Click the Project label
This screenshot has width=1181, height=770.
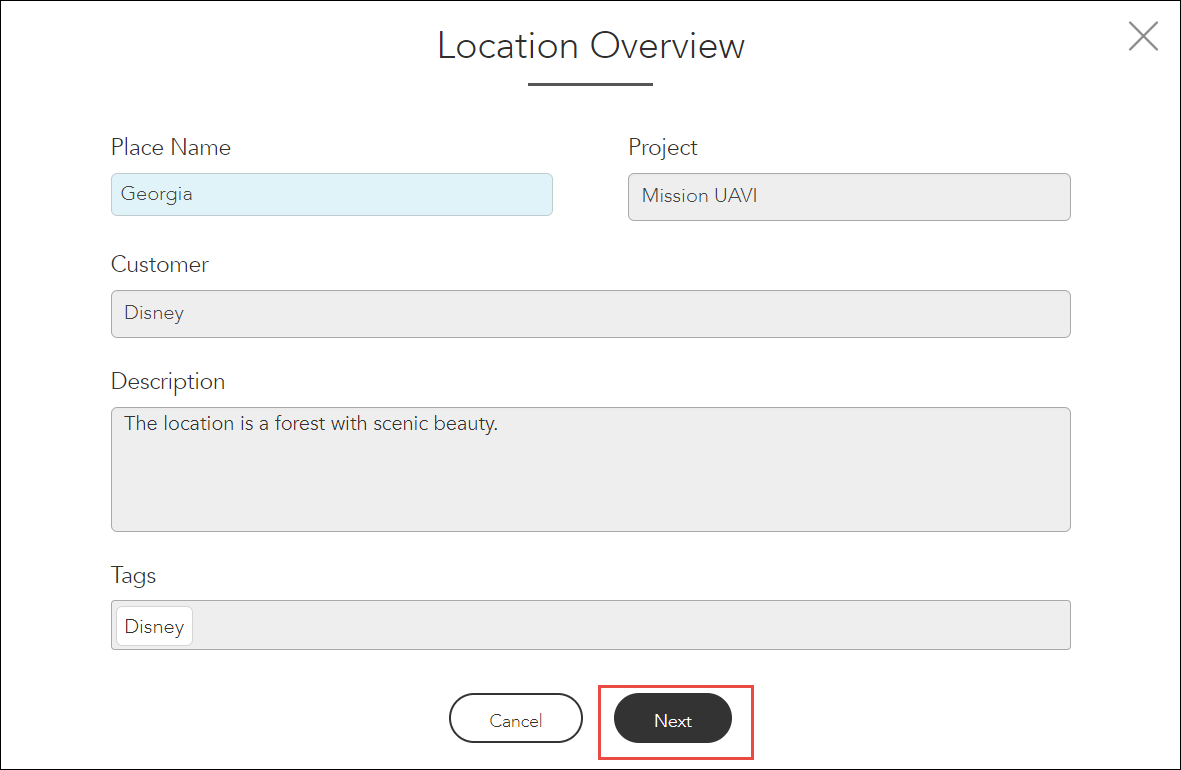click(x=663, y=148)
